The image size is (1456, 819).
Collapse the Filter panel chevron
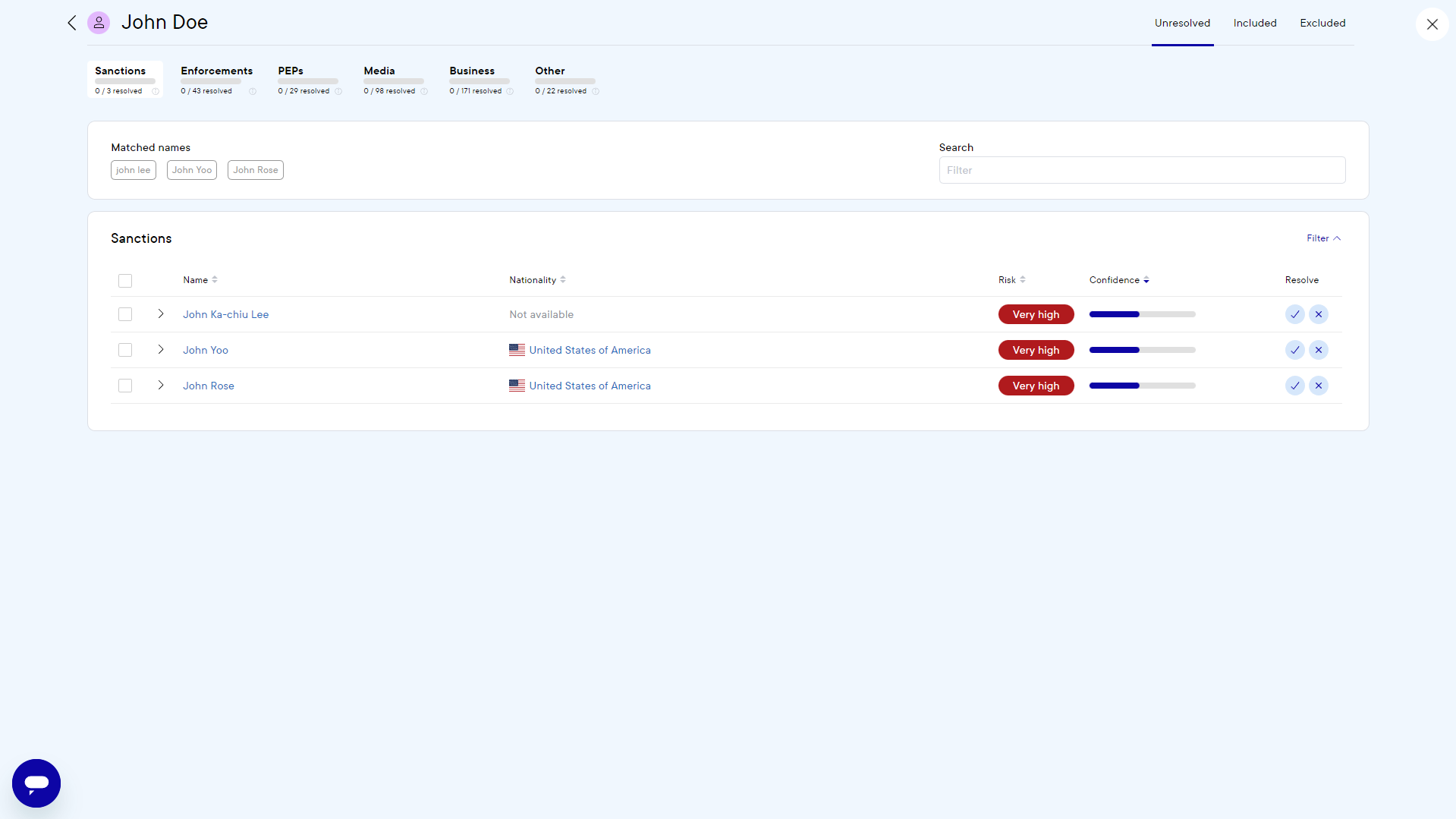click(x=1337, y=238)
